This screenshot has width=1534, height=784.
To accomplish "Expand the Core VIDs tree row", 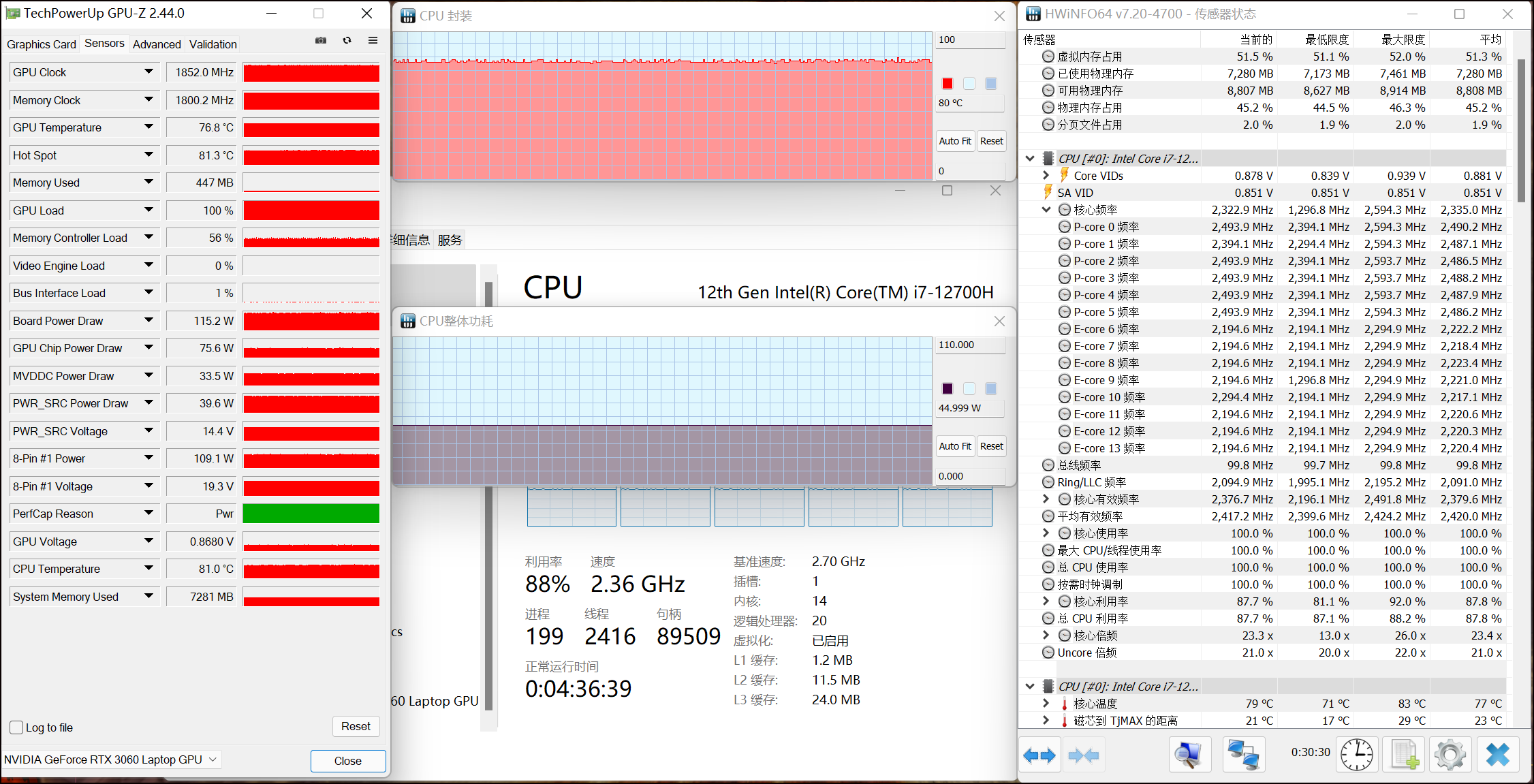I will pos(1046,176).
